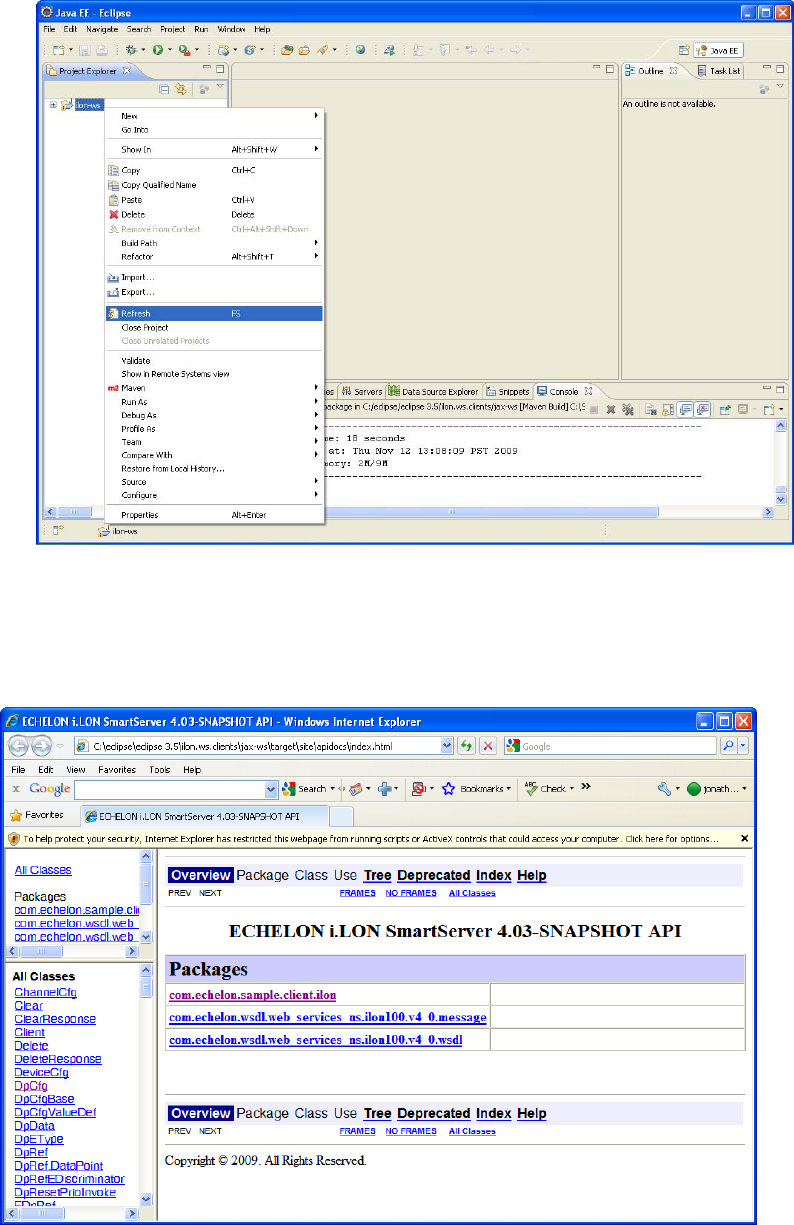794x1225 pixels.
Task: Switch to Data Source Explorer tab
Action: pyautogui.click(x=434, y=391)
